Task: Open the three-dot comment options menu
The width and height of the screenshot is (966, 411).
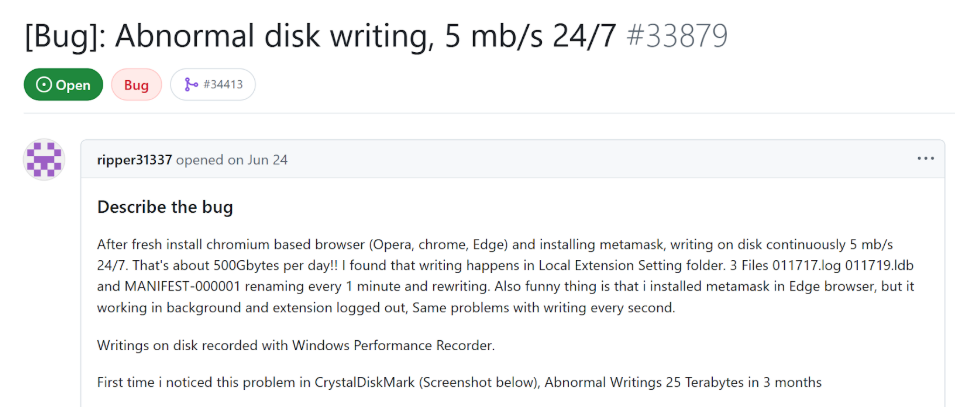Action: [x=925, y=159]
